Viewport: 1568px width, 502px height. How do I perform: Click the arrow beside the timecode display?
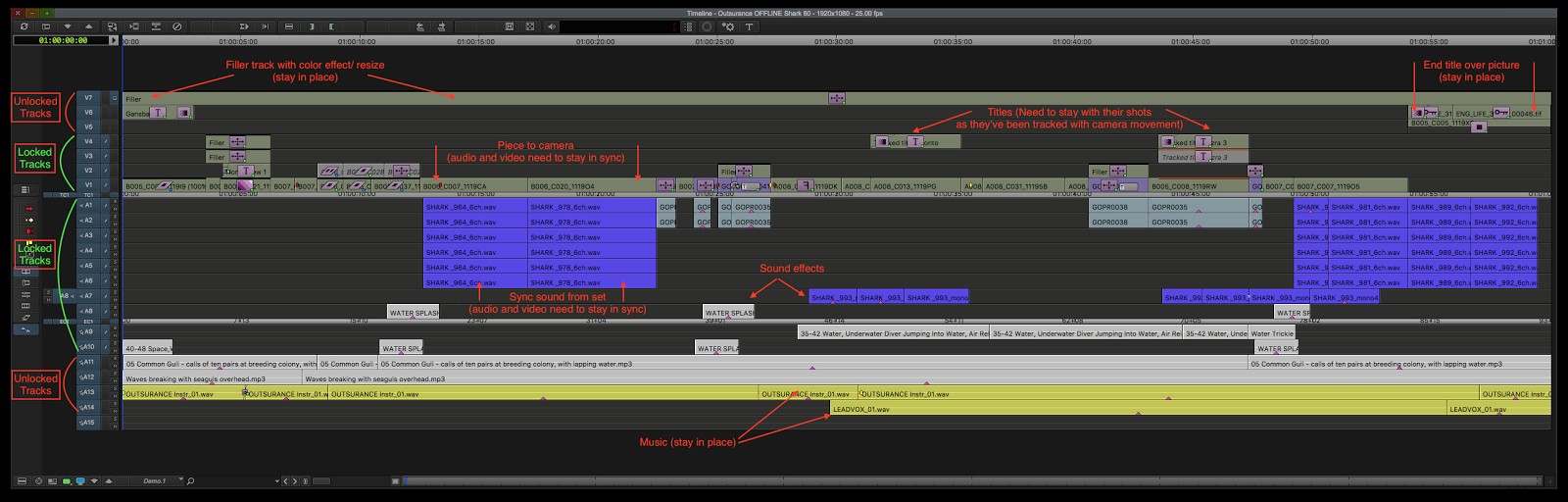[x=114, y=40]
